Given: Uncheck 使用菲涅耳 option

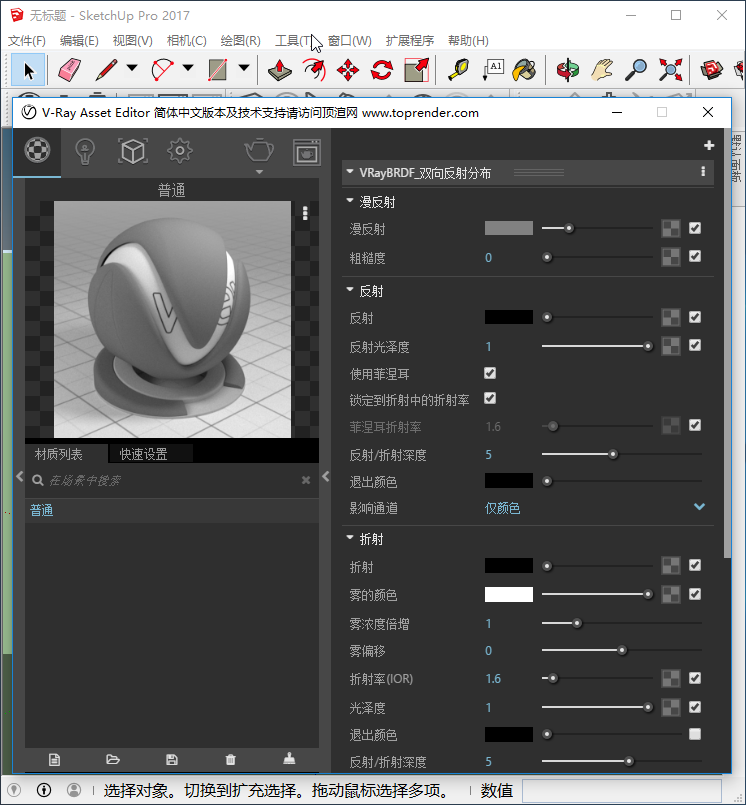Looking at the screenshot, I should 490,373.
